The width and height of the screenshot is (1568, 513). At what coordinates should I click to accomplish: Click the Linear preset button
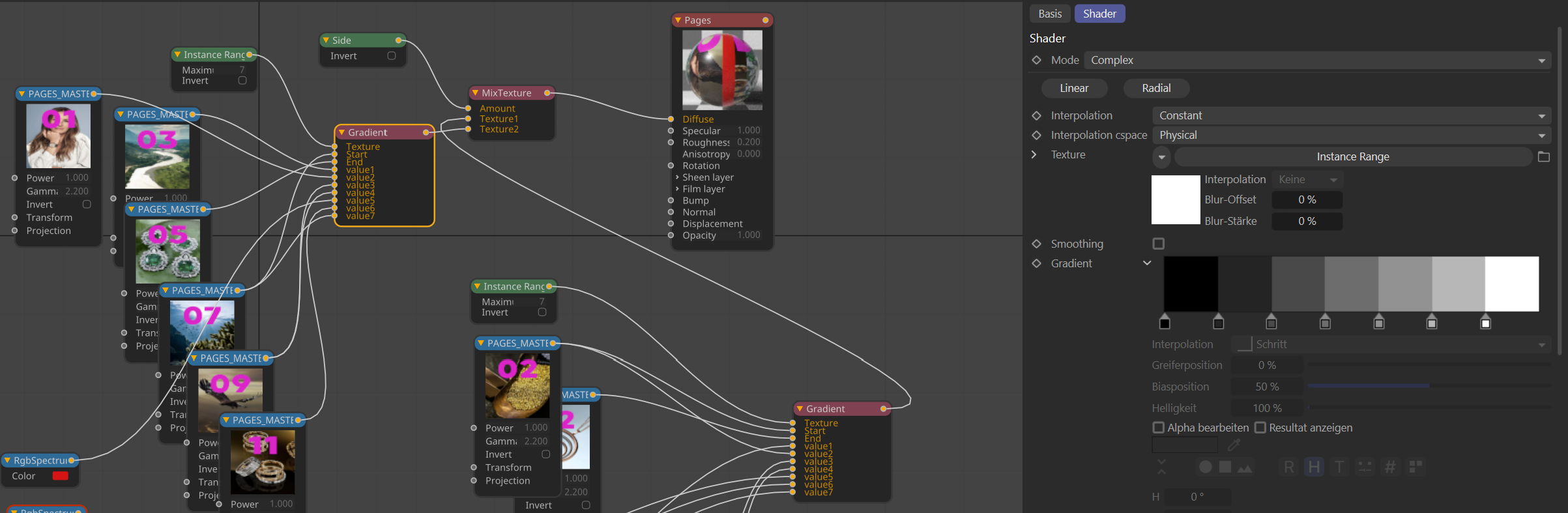click(1074, 88)
